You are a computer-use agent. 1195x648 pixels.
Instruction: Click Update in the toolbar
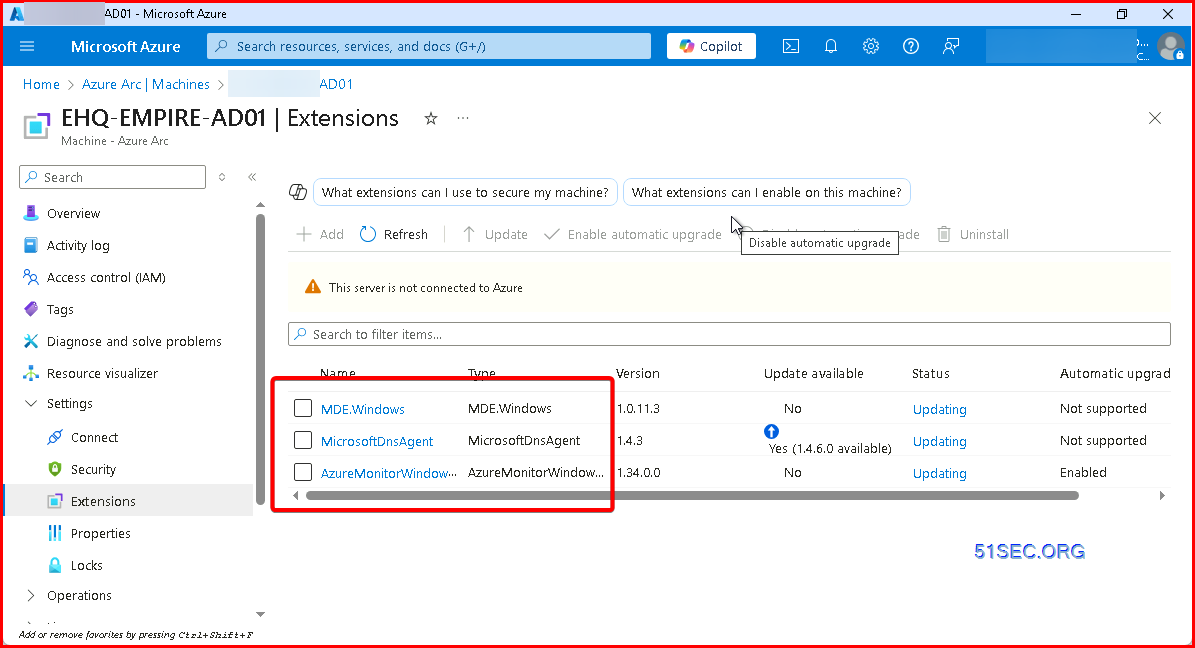(x=495, y=234)
